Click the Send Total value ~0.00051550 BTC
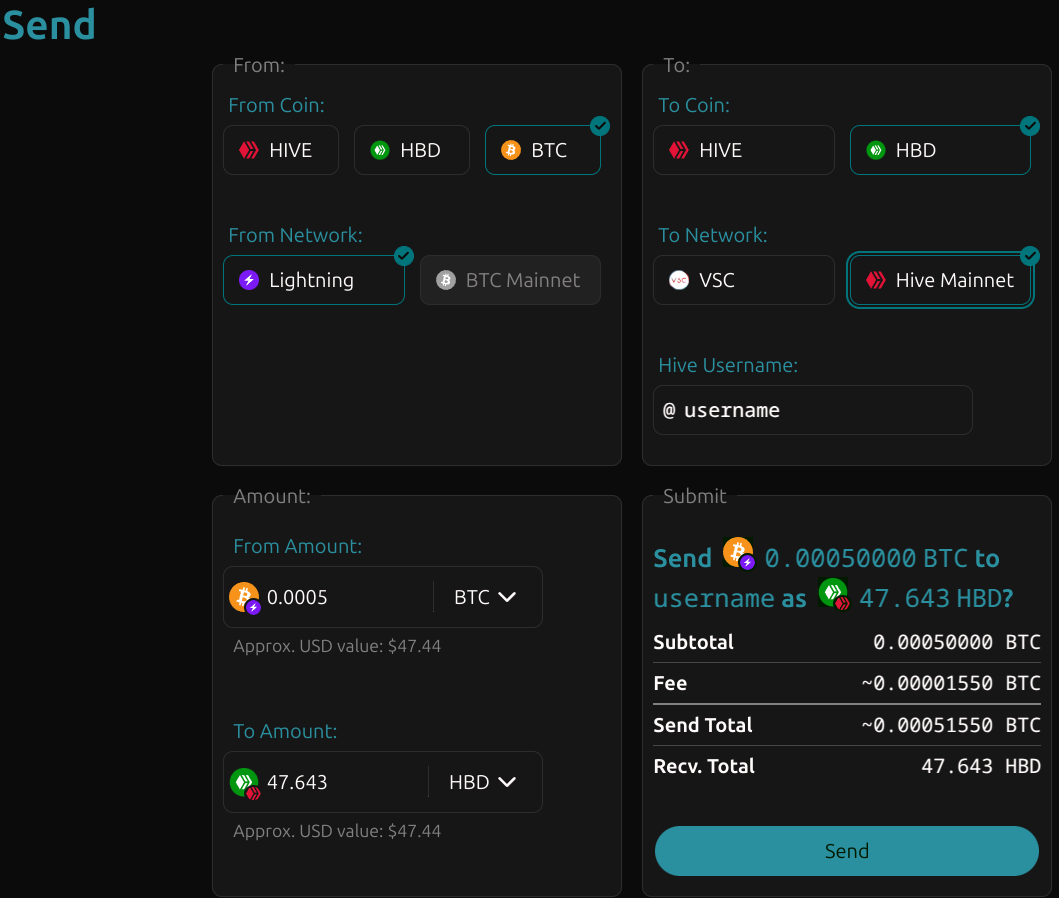 click(x=951, y=725)
